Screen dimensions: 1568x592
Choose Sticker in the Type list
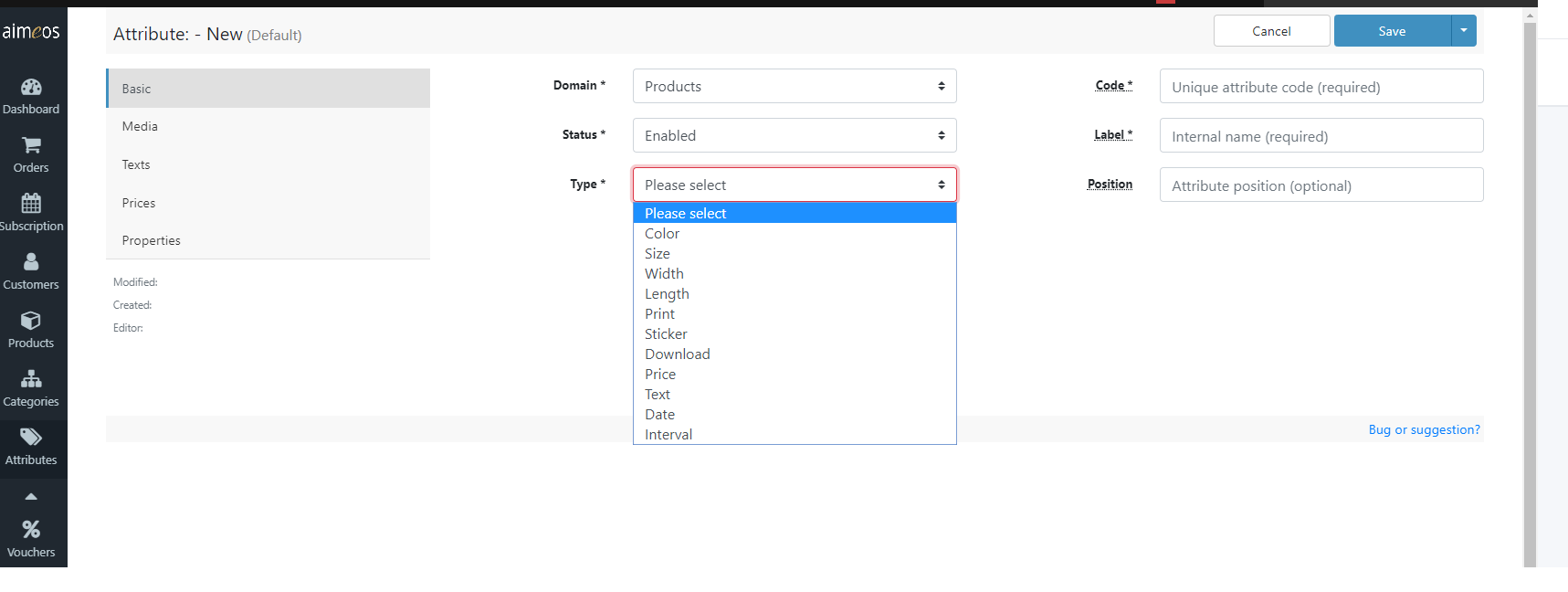pyautogui.click(x=795, y=333)
